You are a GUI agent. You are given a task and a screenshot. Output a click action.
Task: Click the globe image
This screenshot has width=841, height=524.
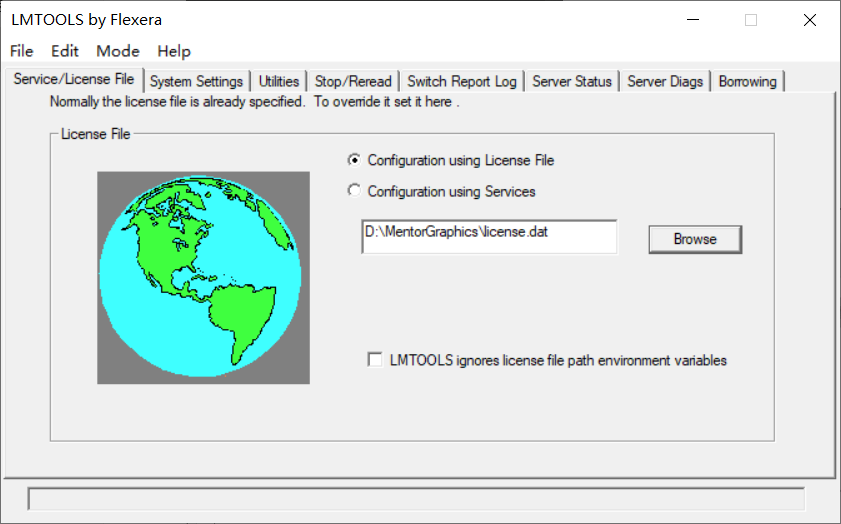203,278
